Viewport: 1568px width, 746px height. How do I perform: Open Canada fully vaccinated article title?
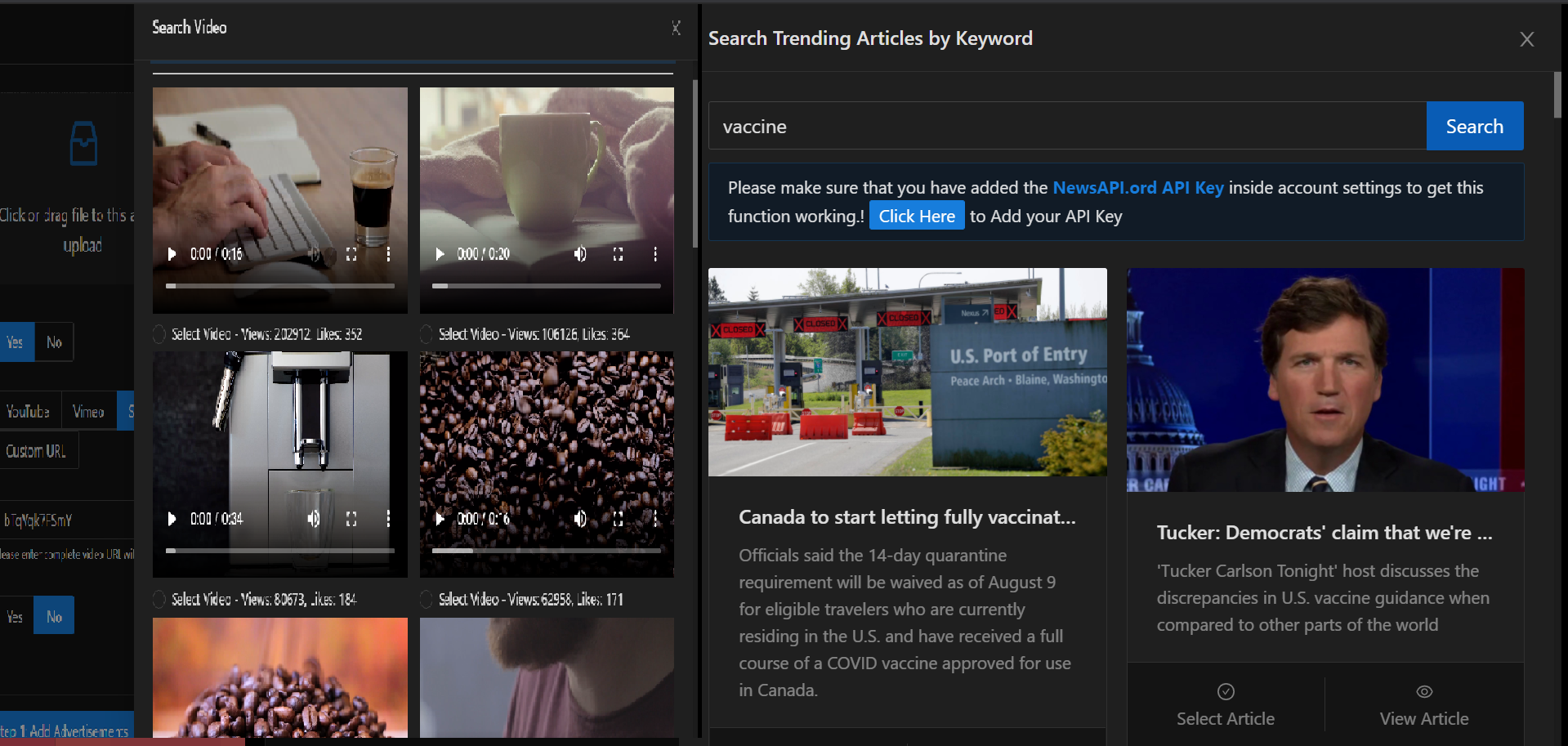click(907, 516)
